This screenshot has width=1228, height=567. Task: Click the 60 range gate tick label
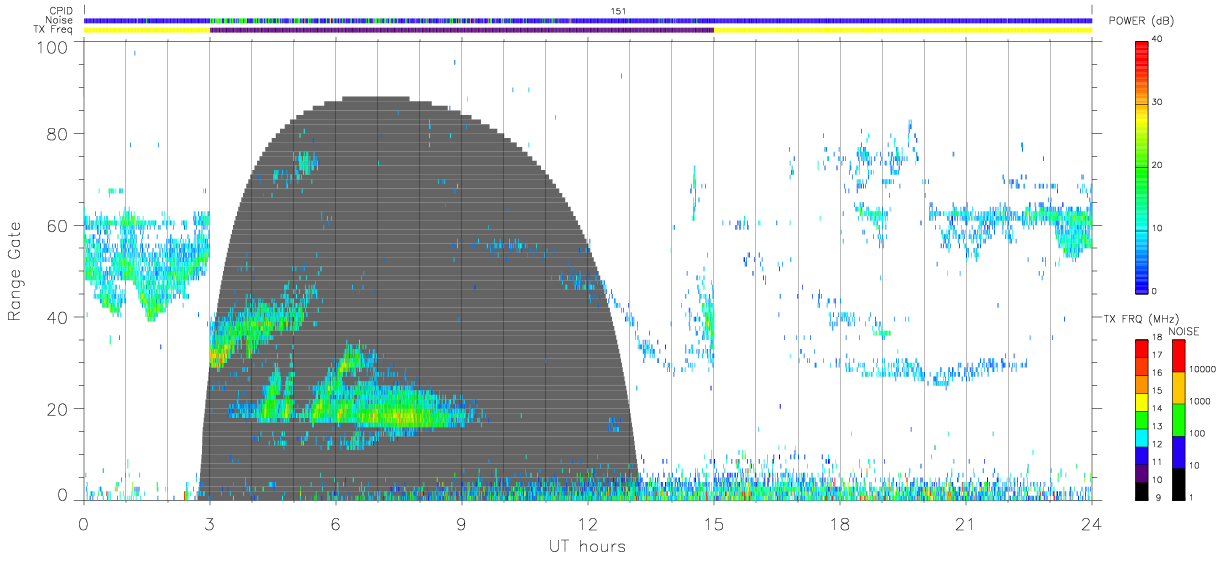[56, 225]
